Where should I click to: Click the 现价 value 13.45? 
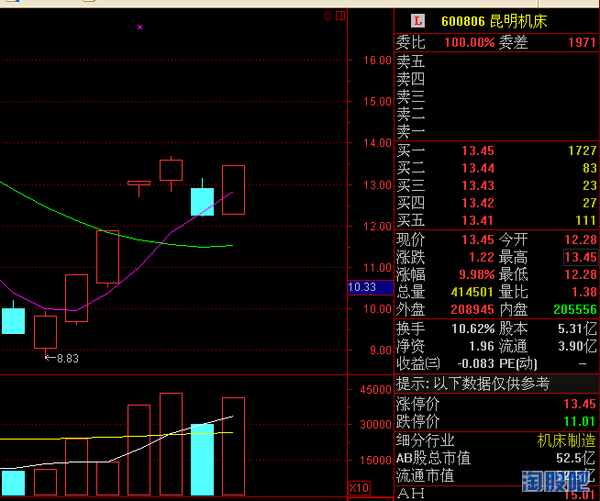coord(478,240)
